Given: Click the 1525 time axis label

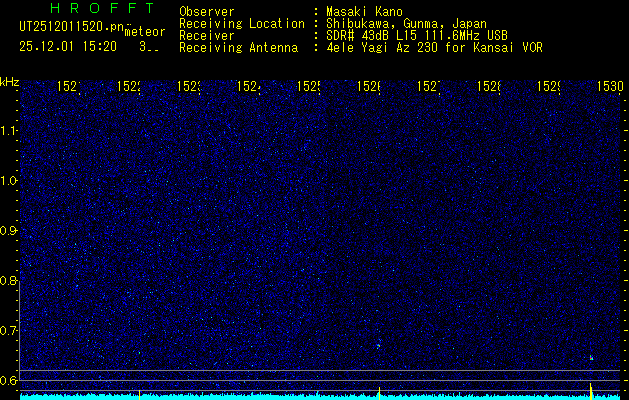Looking at the screenshot, I should (308, 86).
